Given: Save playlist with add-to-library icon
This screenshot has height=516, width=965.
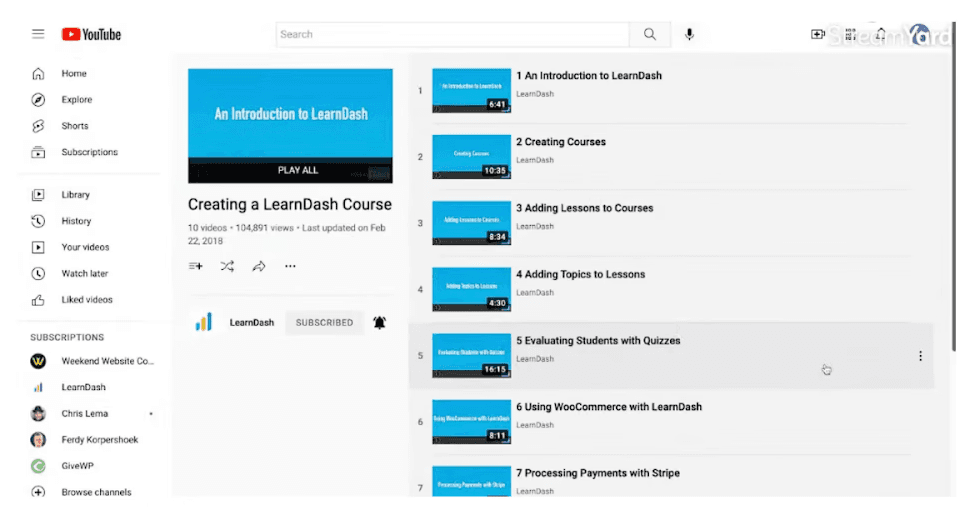Looking at the screenshot, I should coord(196,266).
